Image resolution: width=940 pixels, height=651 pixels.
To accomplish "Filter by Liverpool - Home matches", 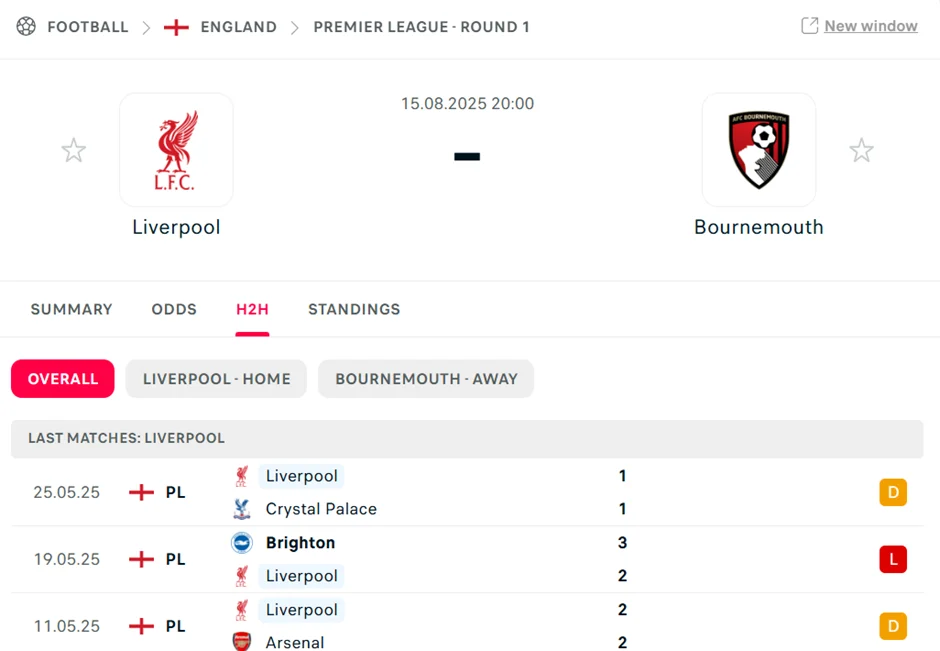I will [x=216, y=379].
